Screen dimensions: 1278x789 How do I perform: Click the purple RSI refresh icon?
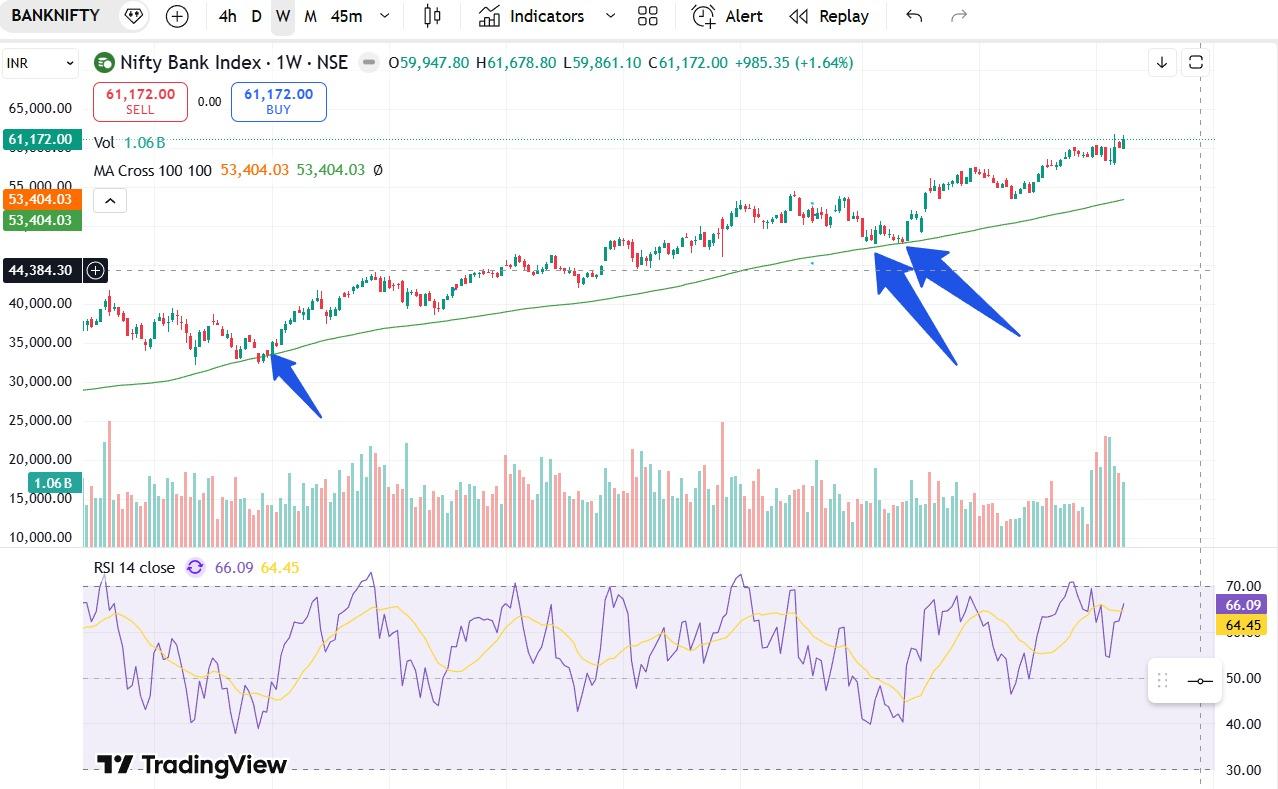pos(195,567)
